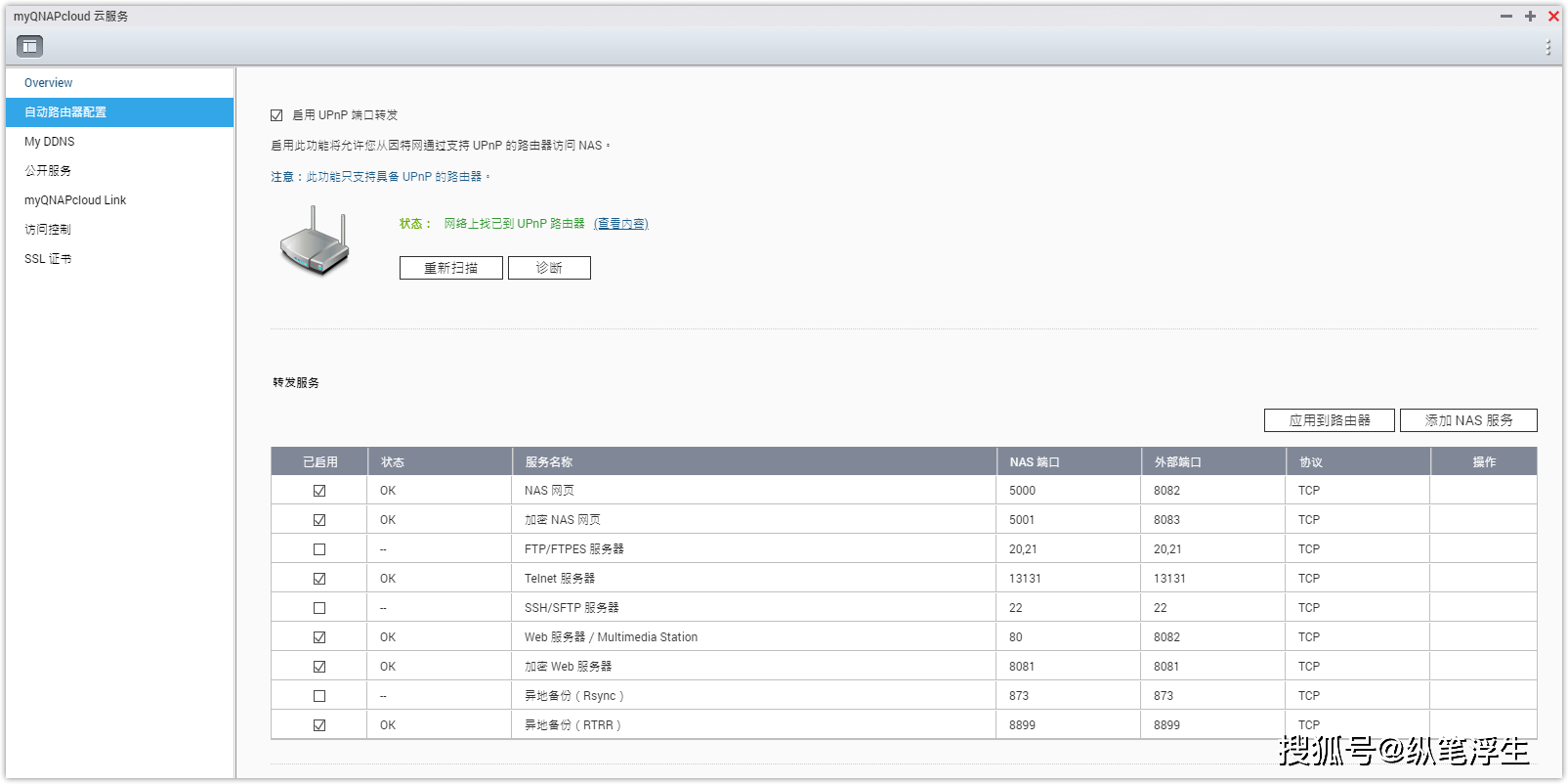Enable the FTP/FTPES 服务器 checkbox
Image resolution: width=1568 pixels, height=784 pixels.
[319, 549]
